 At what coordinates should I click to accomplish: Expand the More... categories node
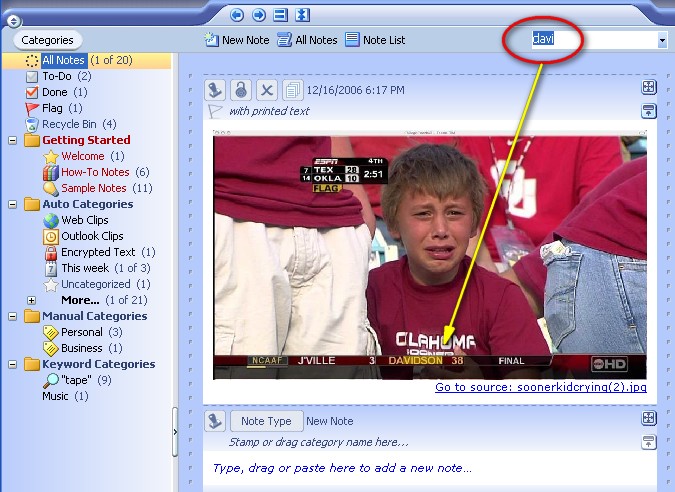point(31,300)
